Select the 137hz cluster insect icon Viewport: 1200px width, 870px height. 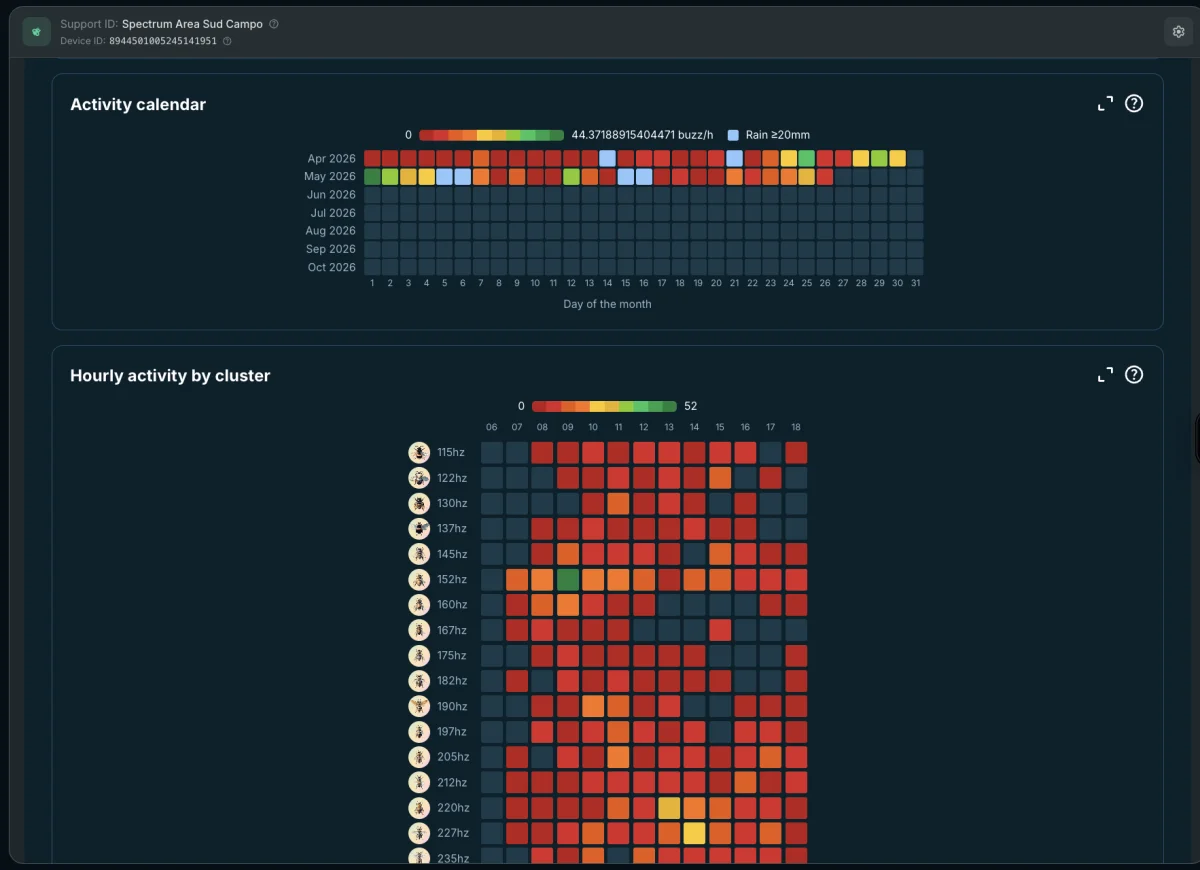point(419,528)
